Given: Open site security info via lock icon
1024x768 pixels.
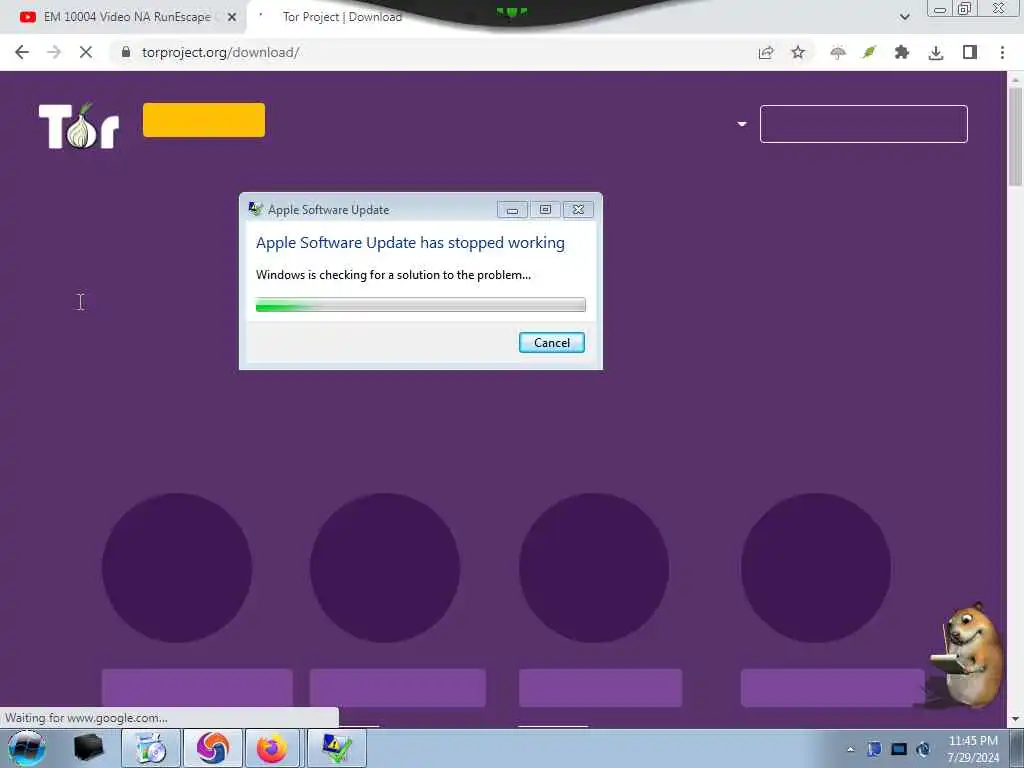Looking at the screenshot, I should tap(125, 52).
